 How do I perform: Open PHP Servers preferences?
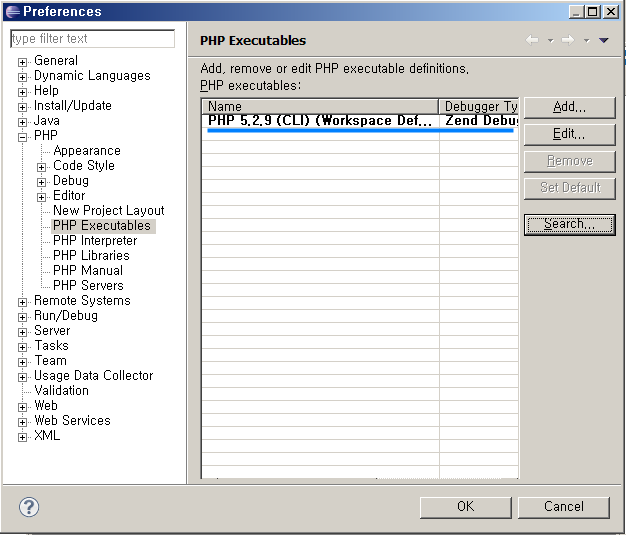(x=88, y=285)
